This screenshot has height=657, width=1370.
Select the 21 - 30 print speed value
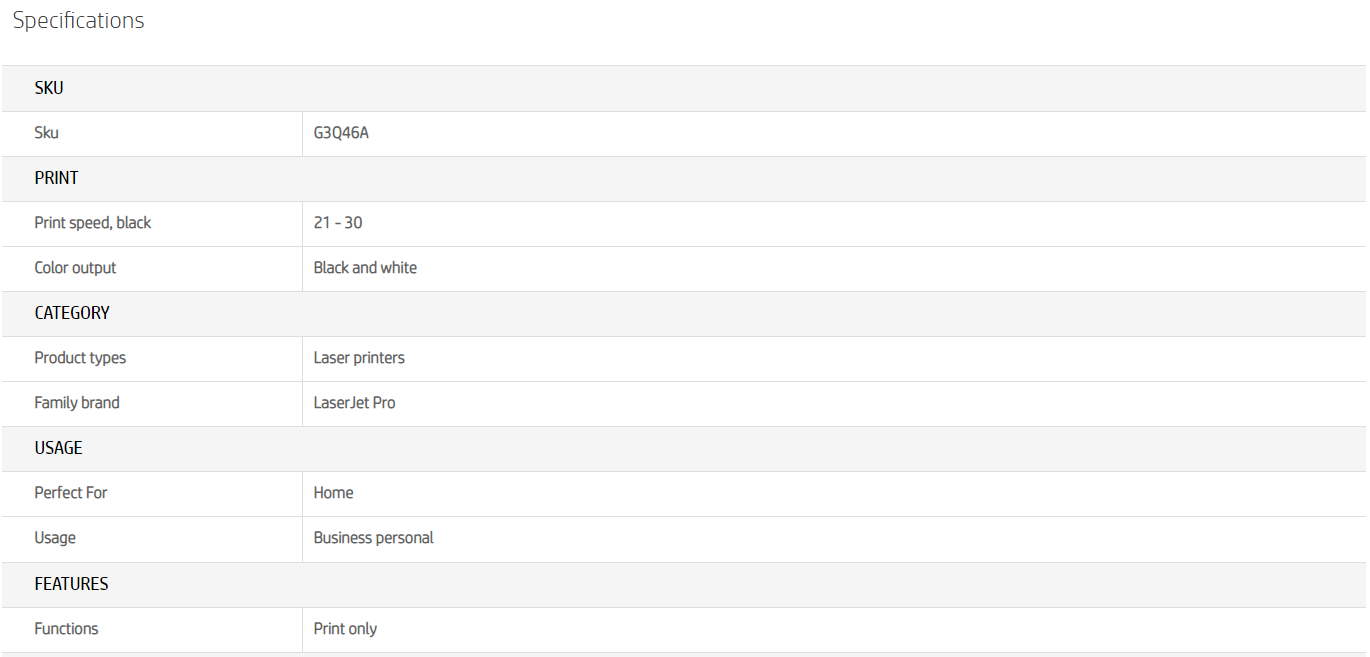[338, 223]
